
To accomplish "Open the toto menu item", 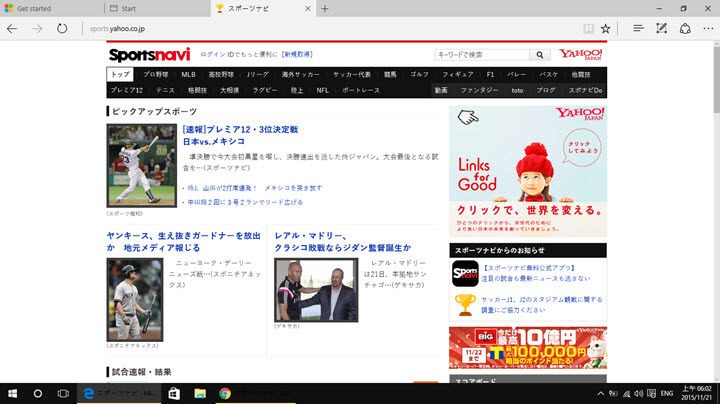I will coord(518,90).
